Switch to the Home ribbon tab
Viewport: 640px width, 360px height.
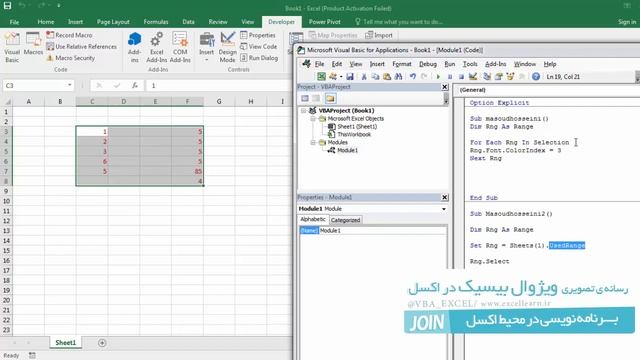[46, 22]
